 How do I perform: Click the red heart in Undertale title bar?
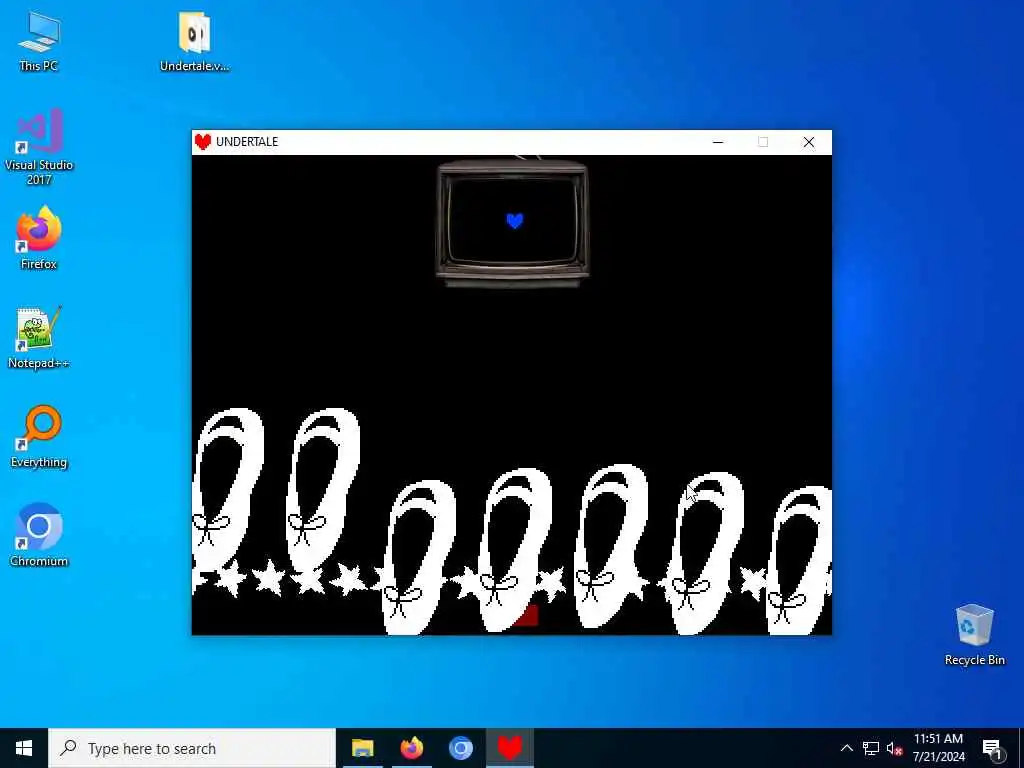pyautogui.click(x=203, y=142)
